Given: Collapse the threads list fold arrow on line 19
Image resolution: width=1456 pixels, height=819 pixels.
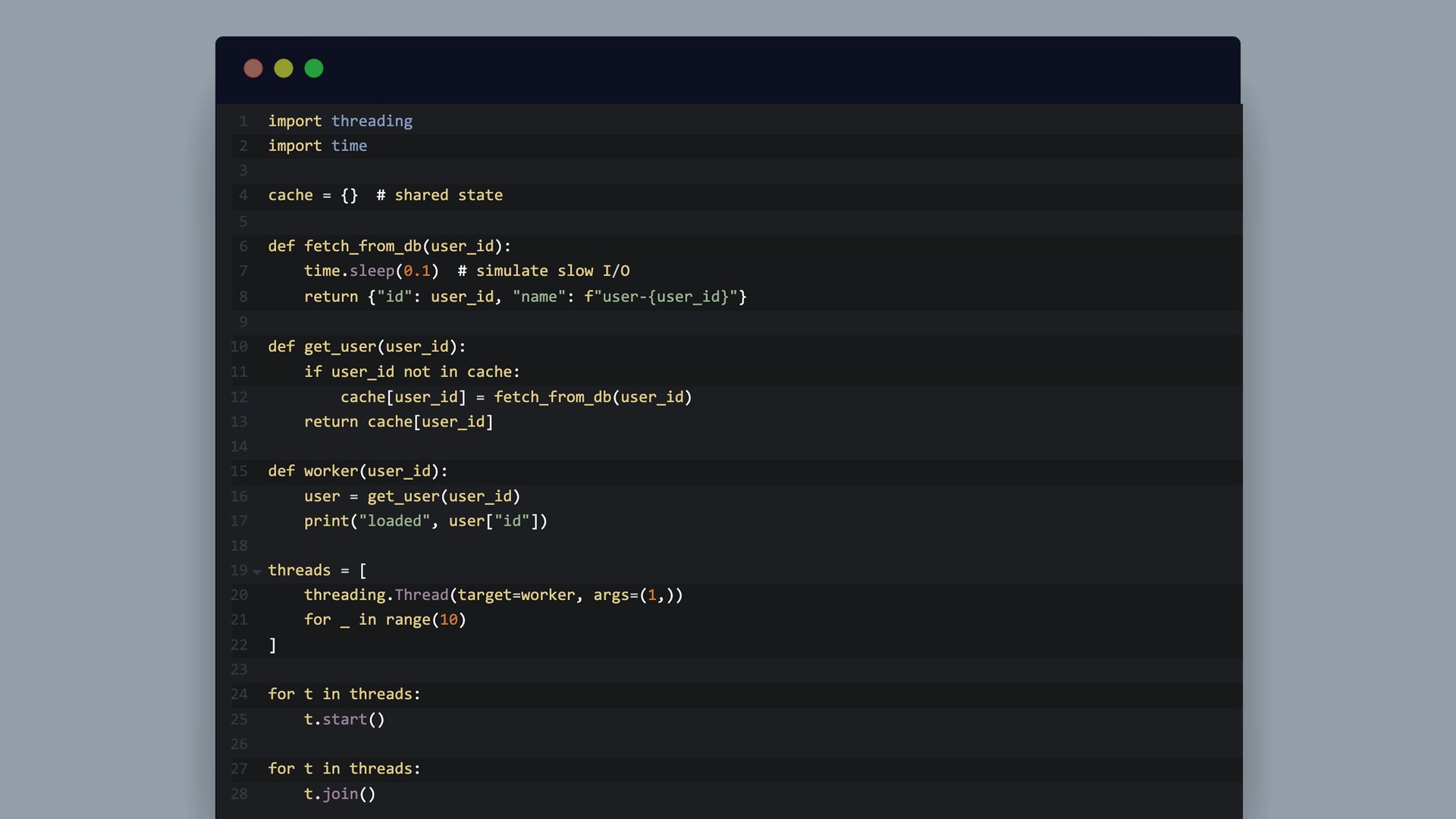Looking at the screenshot, I should [257, 572].
